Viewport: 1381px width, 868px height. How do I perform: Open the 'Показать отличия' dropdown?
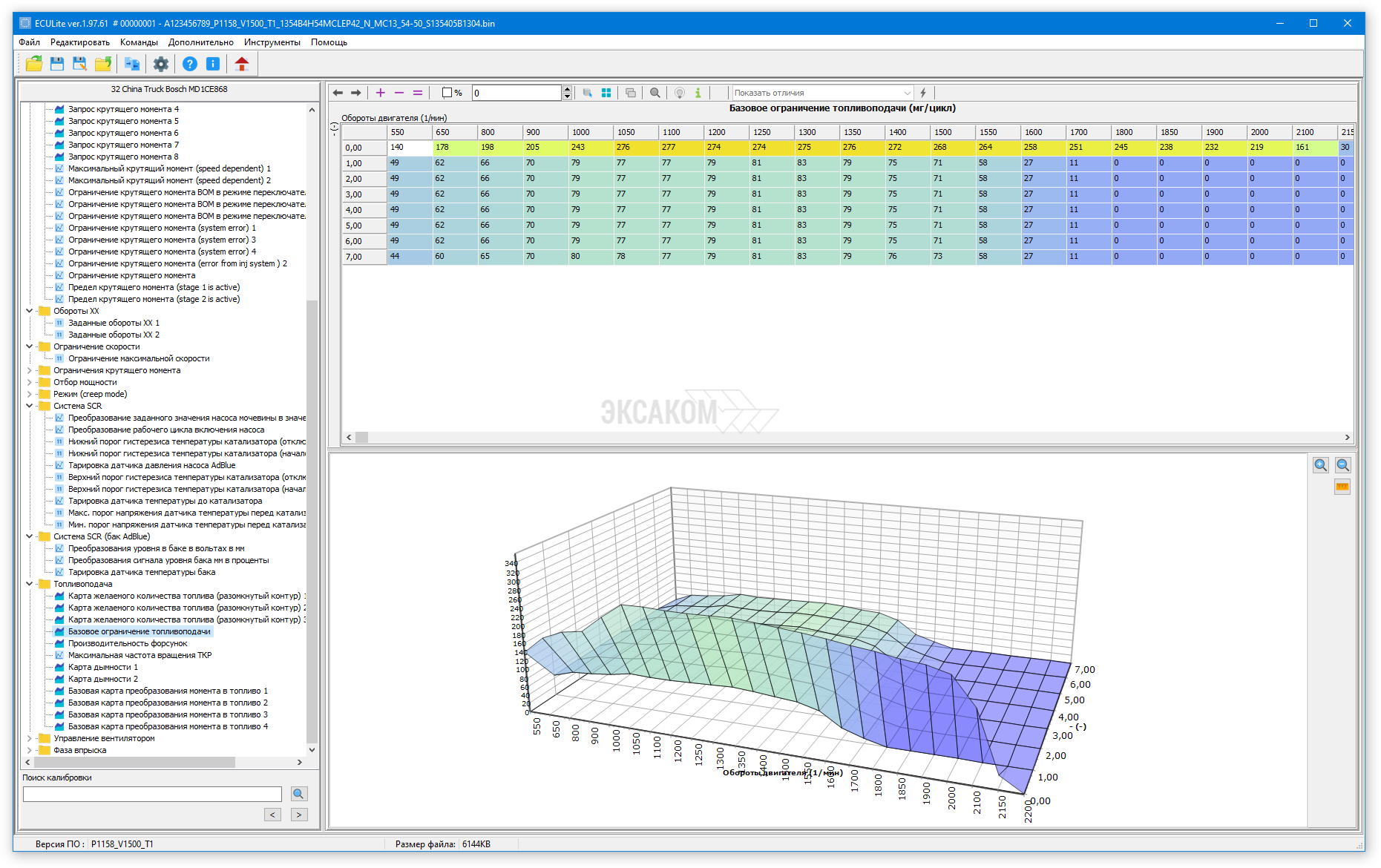coord(907,93)
